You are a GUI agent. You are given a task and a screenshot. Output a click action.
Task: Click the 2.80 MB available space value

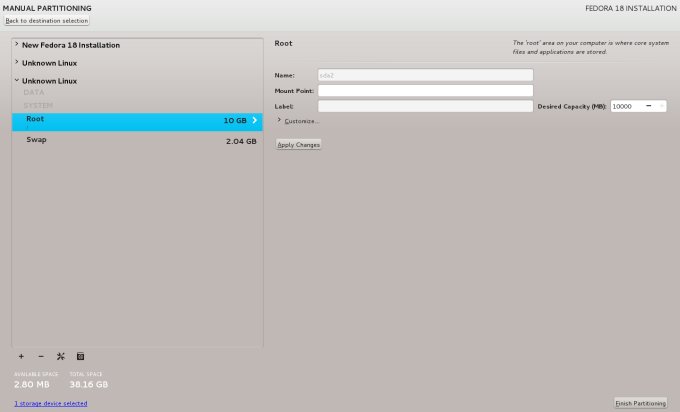32,384
